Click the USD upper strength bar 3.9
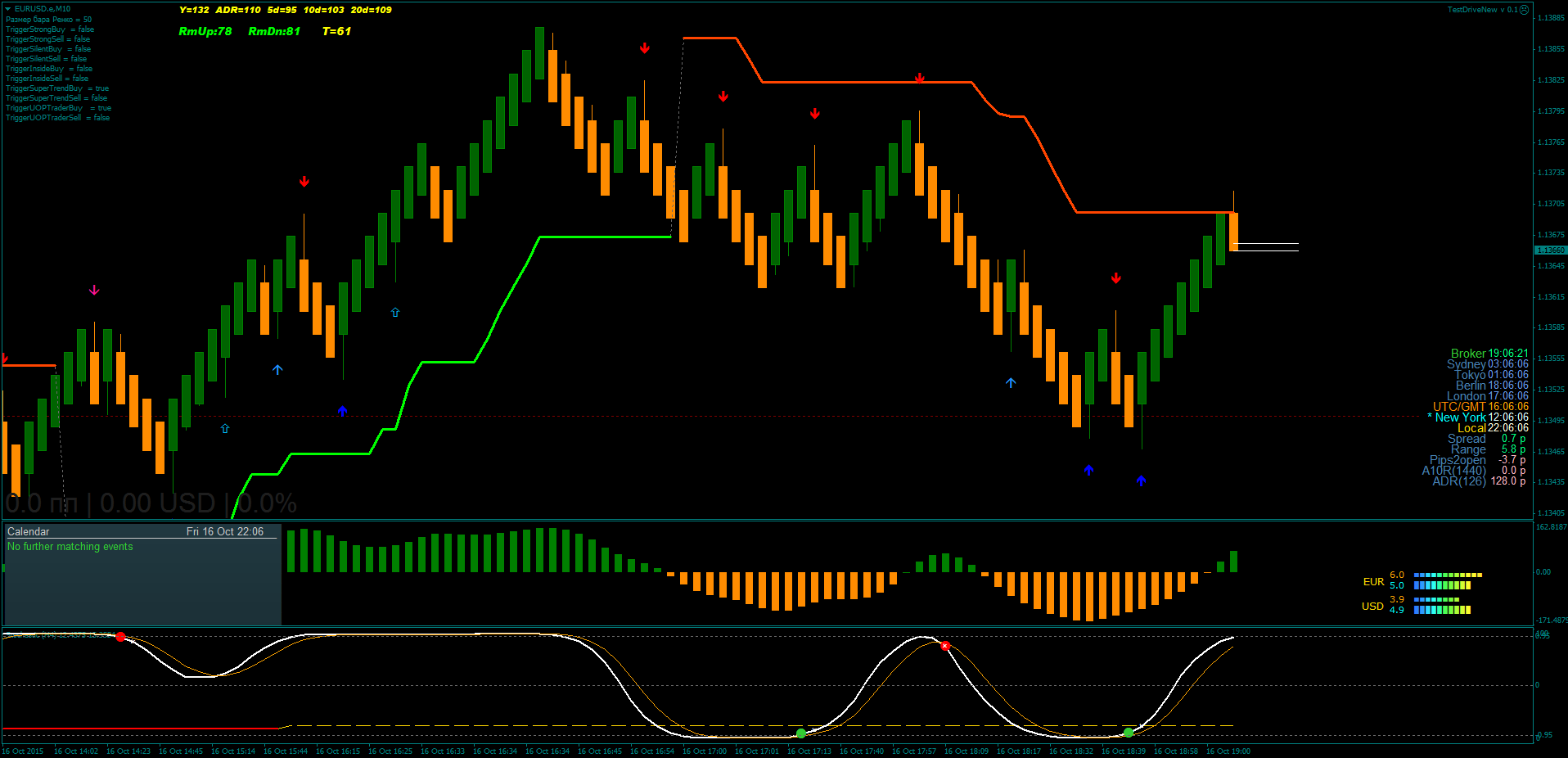This screenshot has height=758, width=1568. (1436, 599)
